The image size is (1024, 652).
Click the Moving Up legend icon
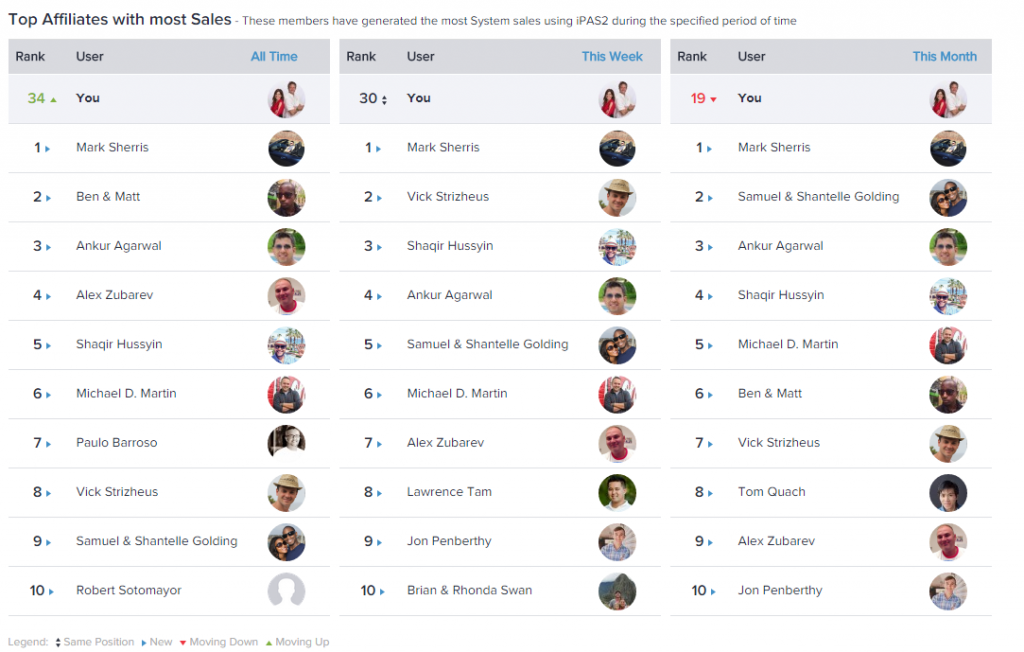pos(268,643)
